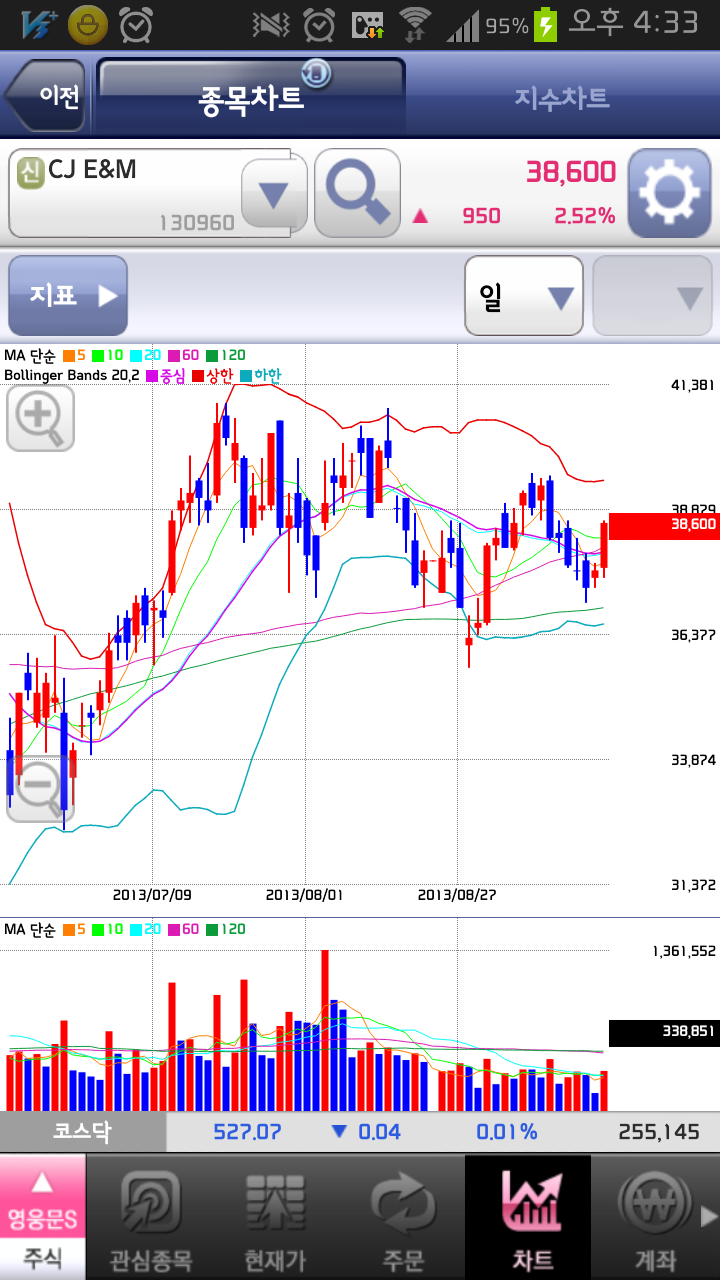Switch to the 종목차트 tab
Image resolution: width=720 pixels, height=1280 pixels.
[251, 98]
